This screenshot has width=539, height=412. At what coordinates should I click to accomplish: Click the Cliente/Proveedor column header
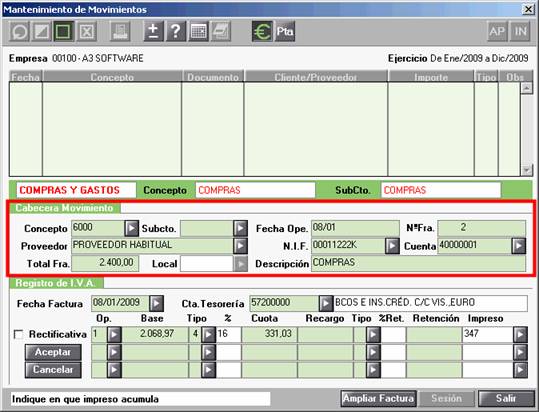[x=316, y=77]
